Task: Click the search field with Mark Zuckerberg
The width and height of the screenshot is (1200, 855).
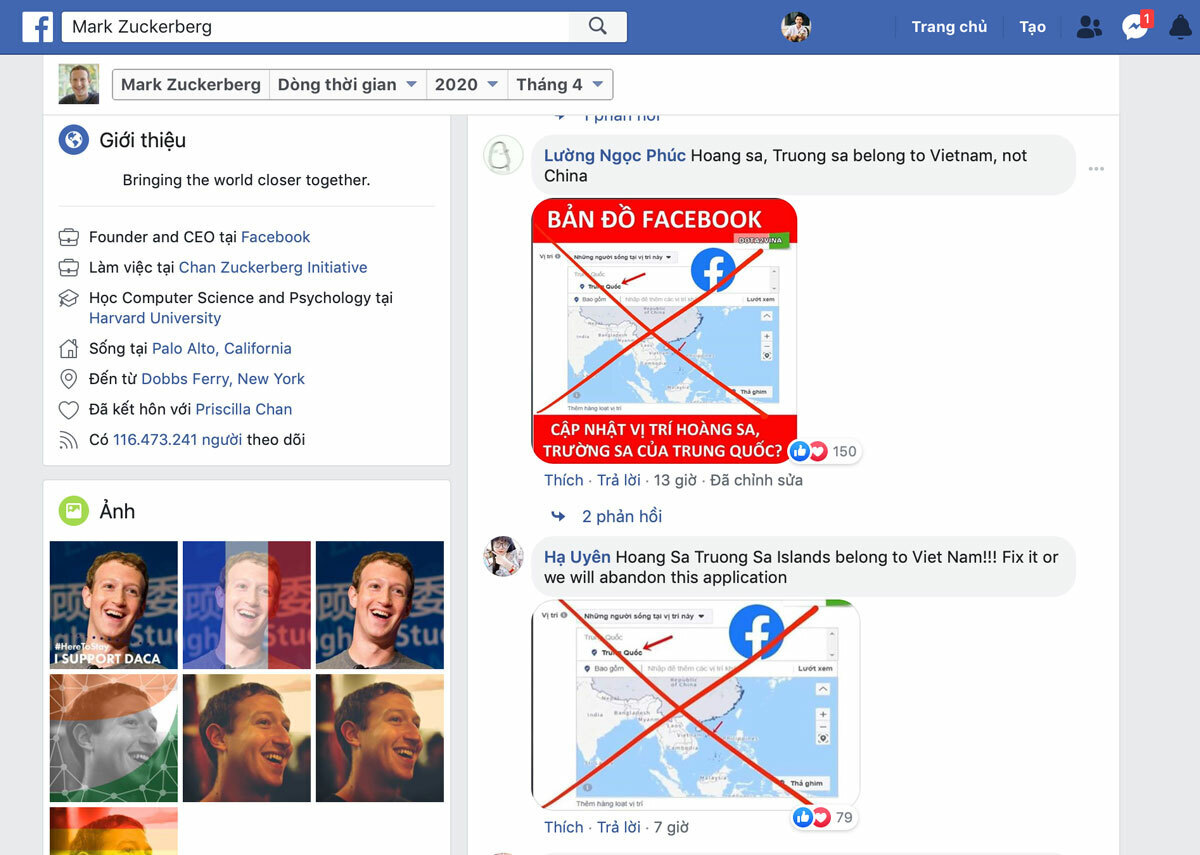Action: tap(316, 27)
